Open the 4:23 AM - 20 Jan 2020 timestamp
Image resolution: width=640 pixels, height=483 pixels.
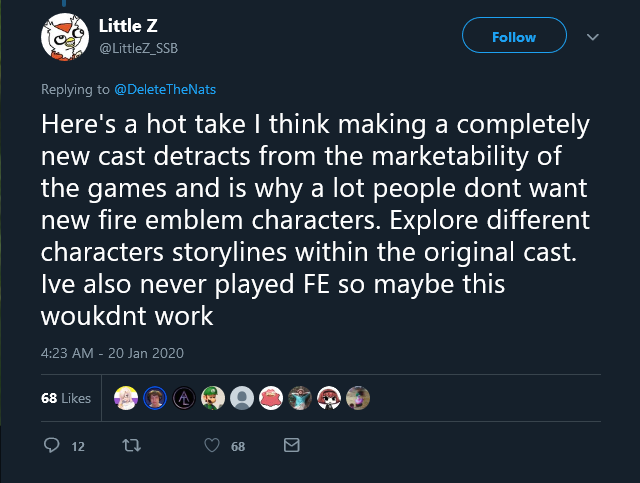pyautogui.click(x=112, y=353)
